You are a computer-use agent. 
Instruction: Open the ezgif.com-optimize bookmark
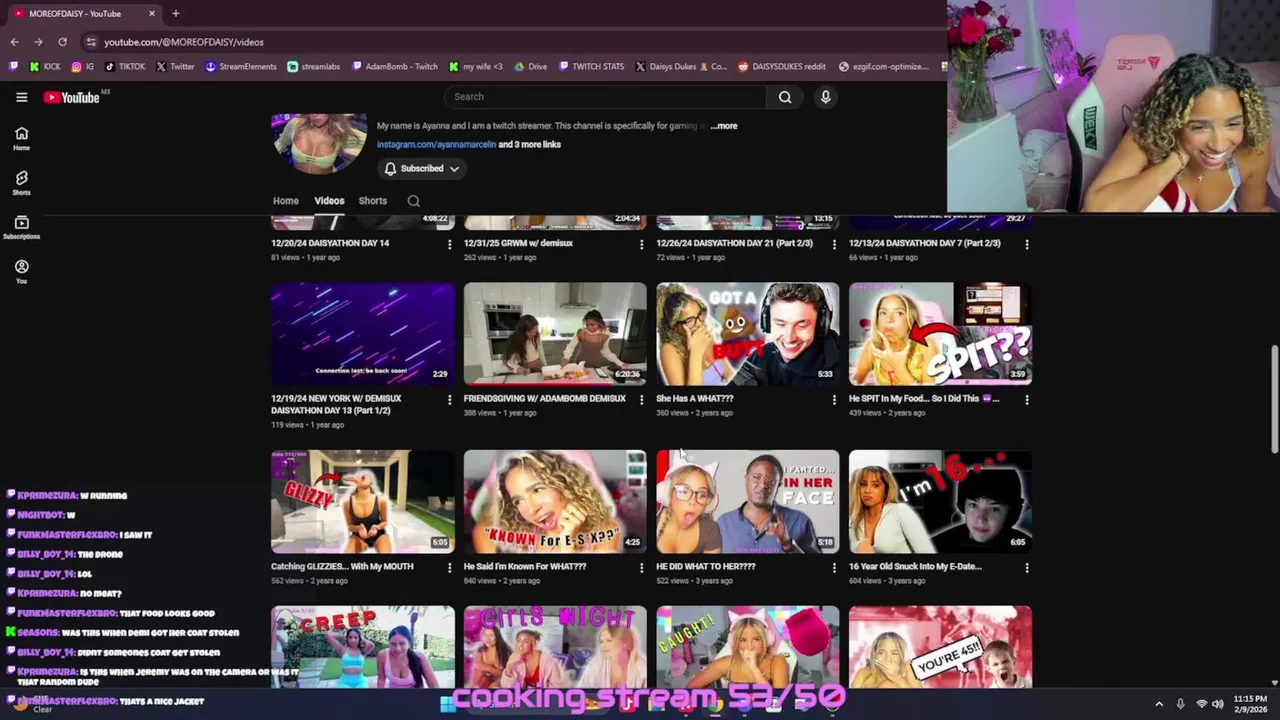click(x=884, y=67)
